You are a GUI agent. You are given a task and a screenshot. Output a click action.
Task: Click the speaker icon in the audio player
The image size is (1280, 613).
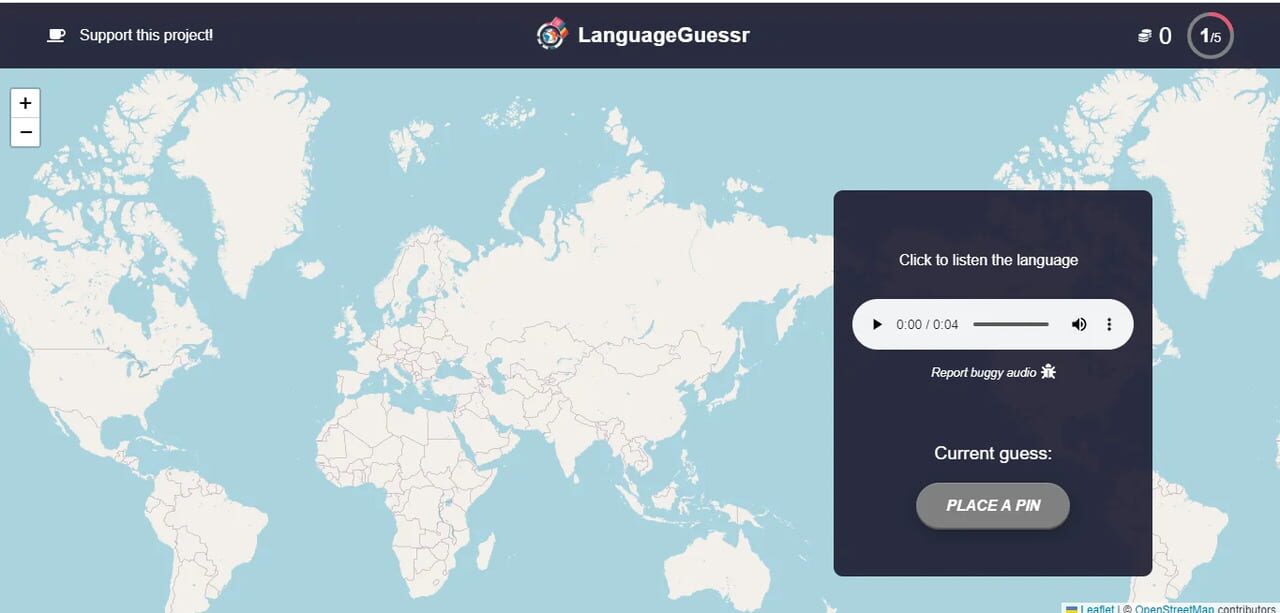click(1078, 324)
